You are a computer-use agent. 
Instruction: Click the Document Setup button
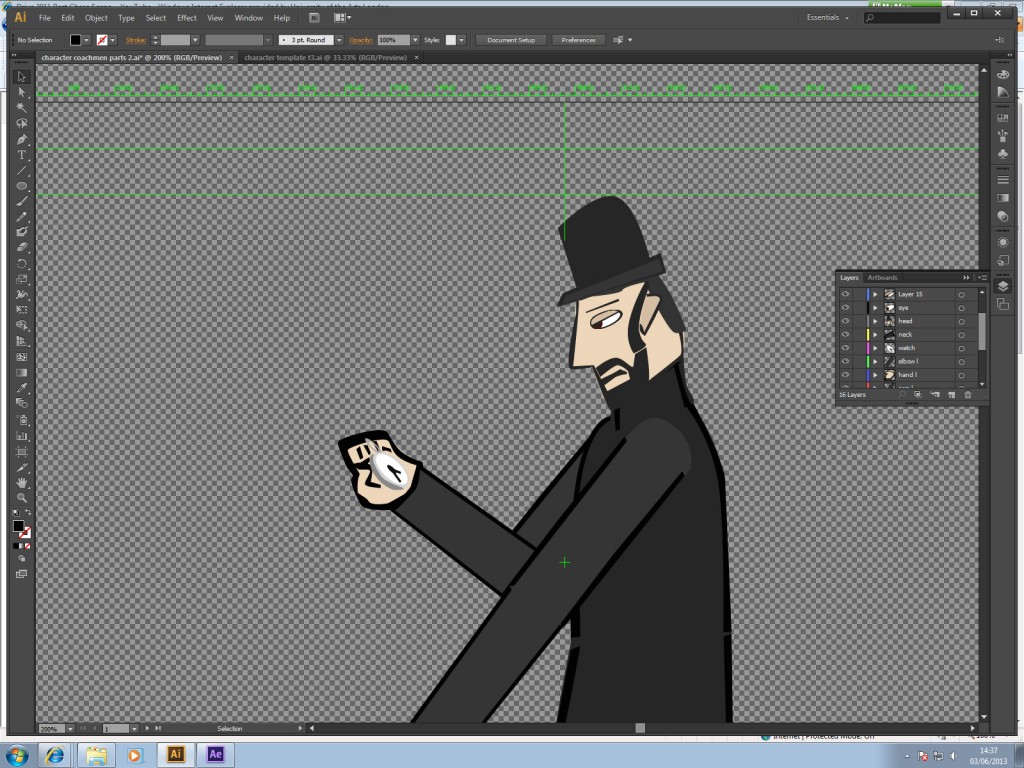[x=511, y=40]
